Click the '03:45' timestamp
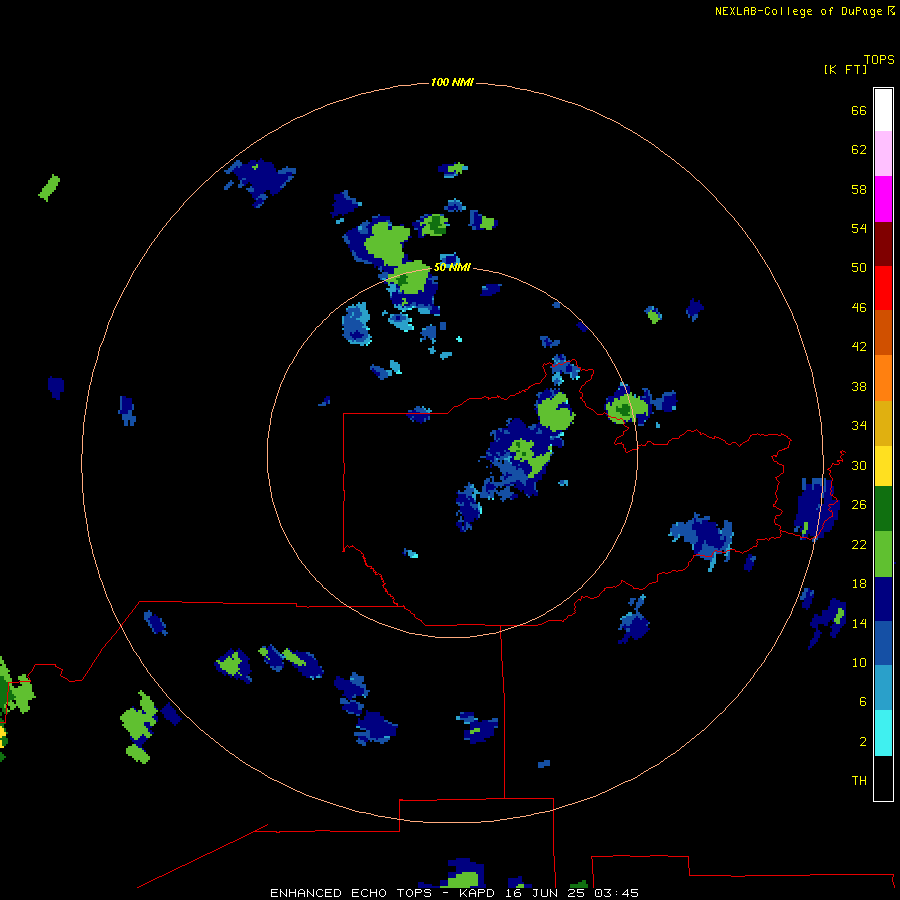This screenshot has height=900, width=900. [616, 893]
